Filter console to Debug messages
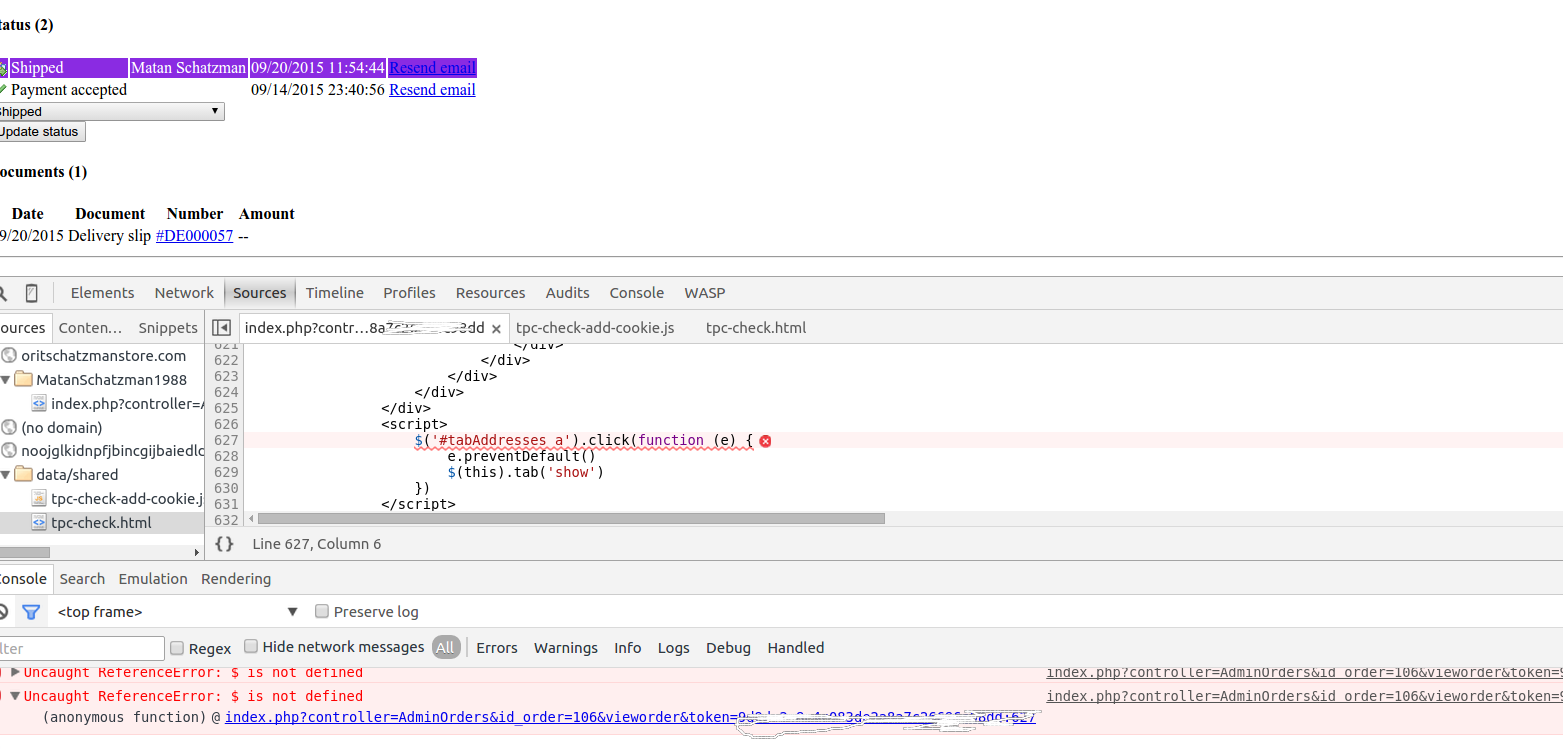Viewport: 1563px width, 749px height. pyautogui.click(x=728, y=648)
